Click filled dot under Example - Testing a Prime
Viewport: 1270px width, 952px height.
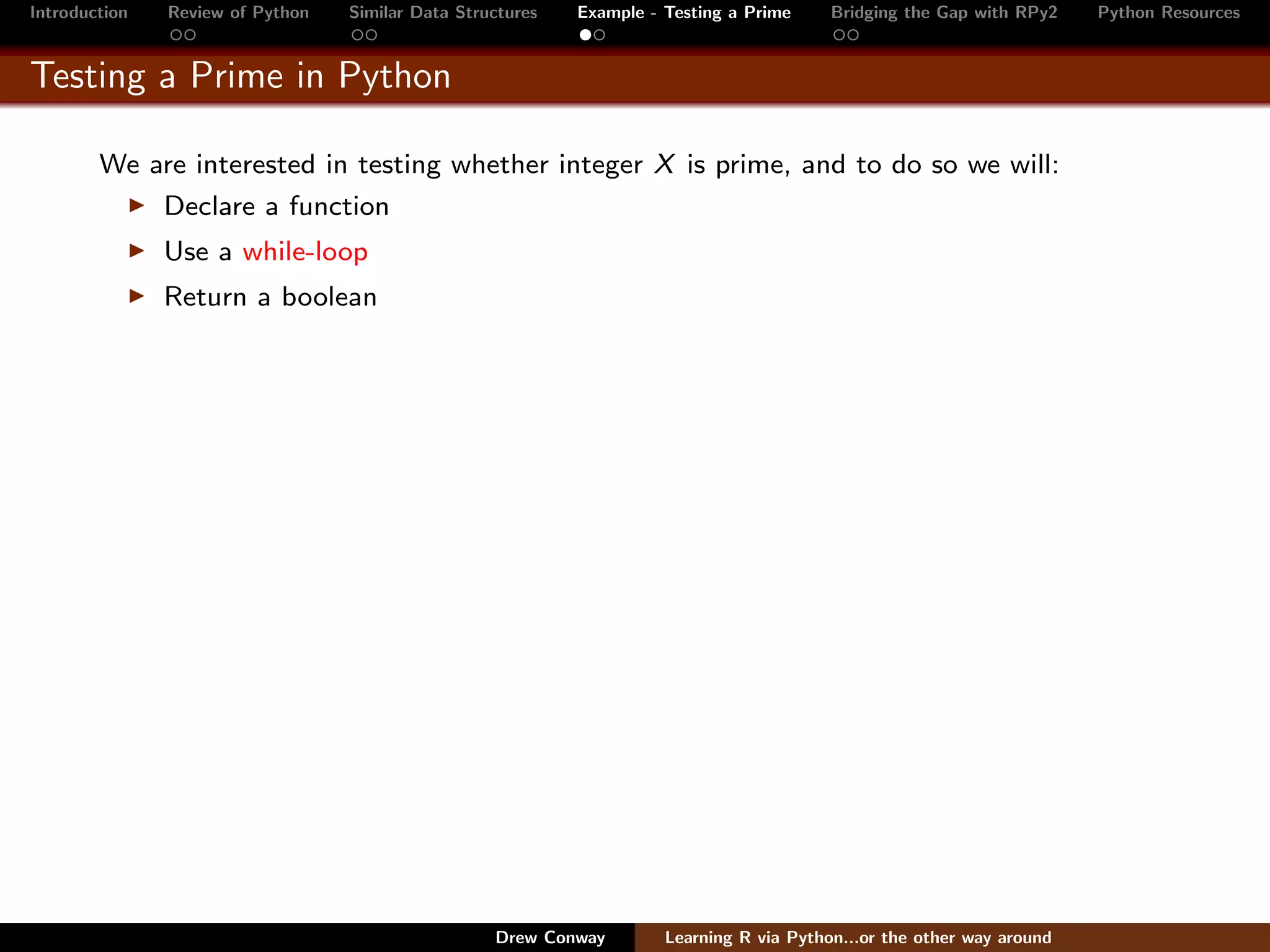(585, 35)
